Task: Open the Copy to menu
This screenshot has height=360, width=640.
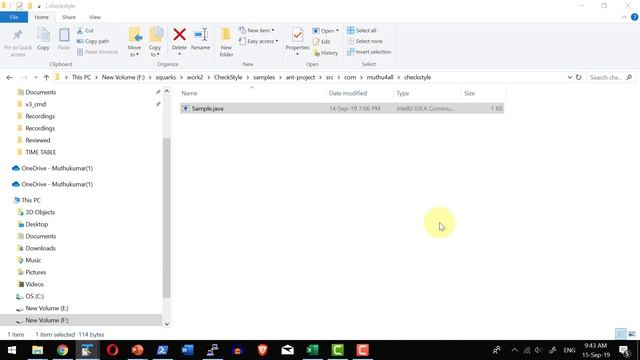Action: click(155, 42)
